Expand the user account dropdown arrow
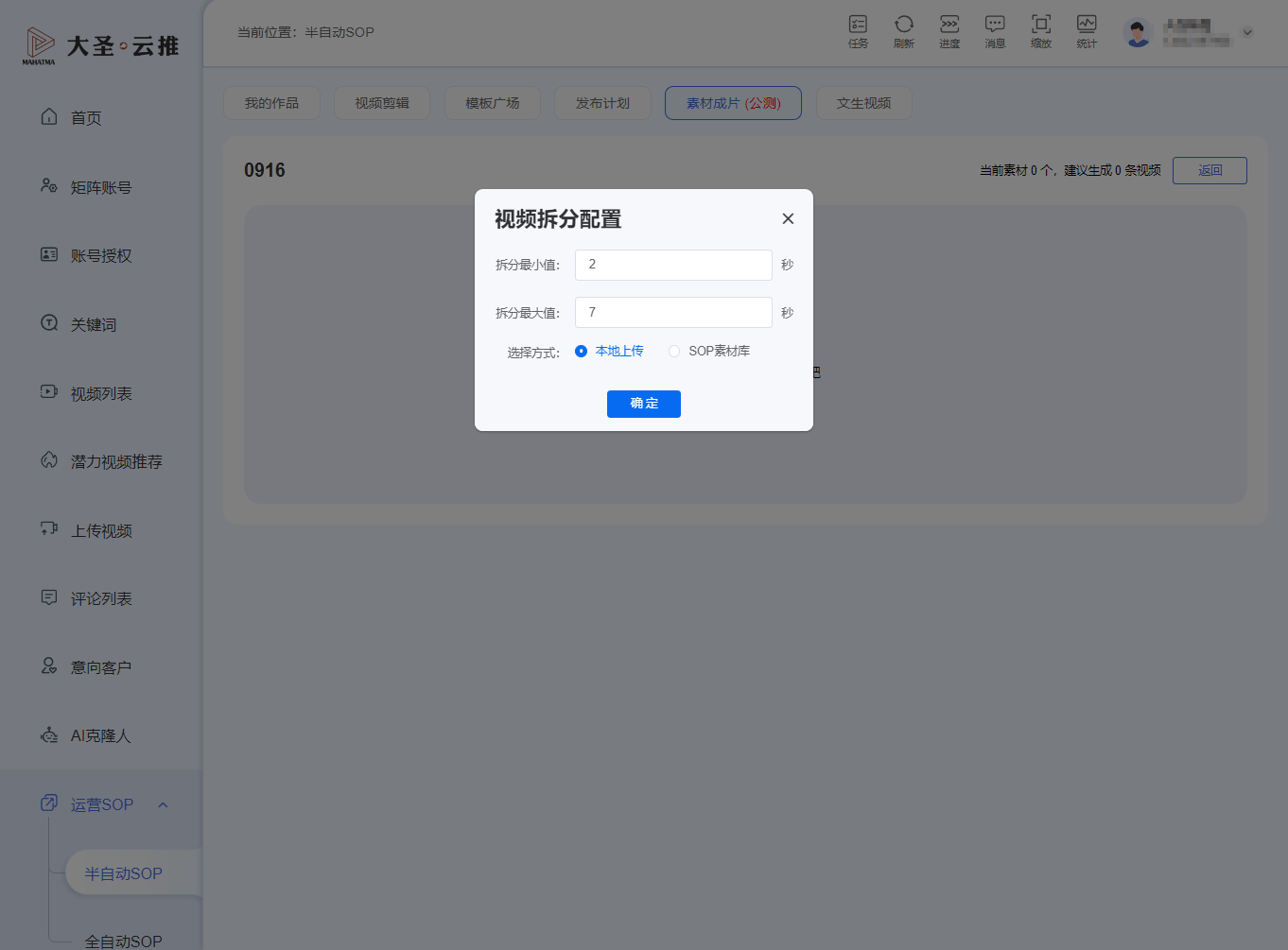The height and width of the screenshot is (950, 1288). (1247, 32)
